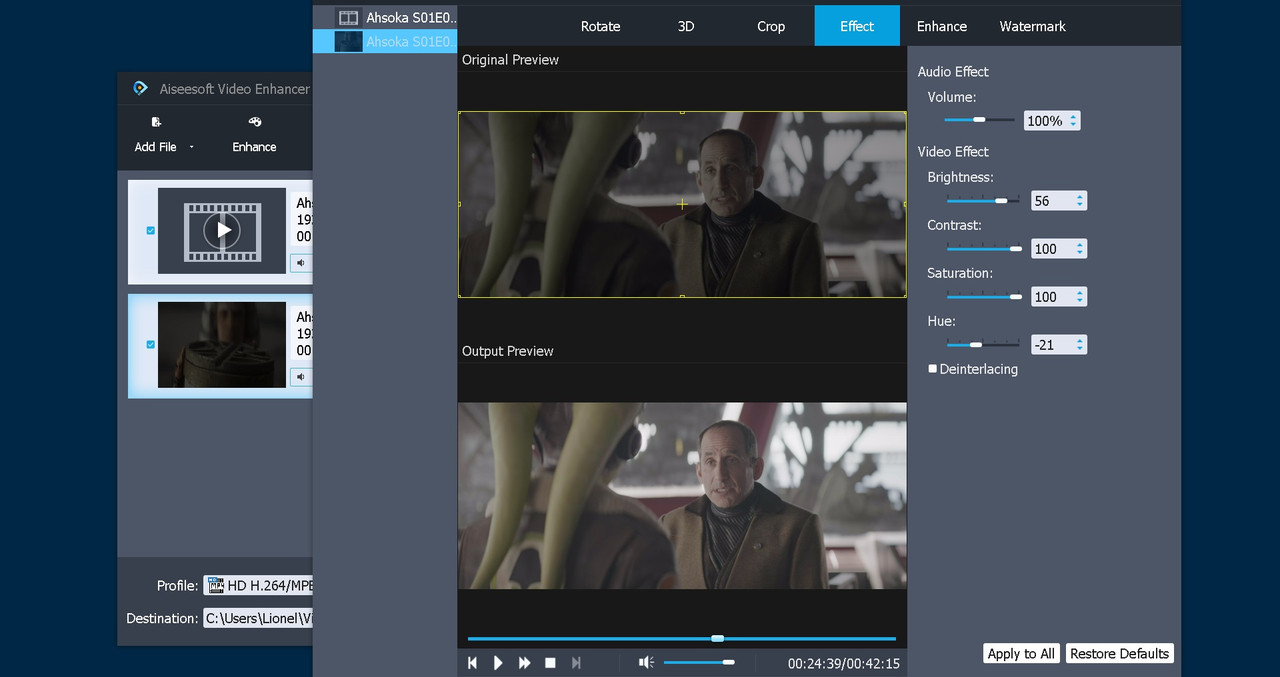Screen dimensions: 1280x677
Task: Play the first video thumbnail
Action: click(x=222, y=230)
